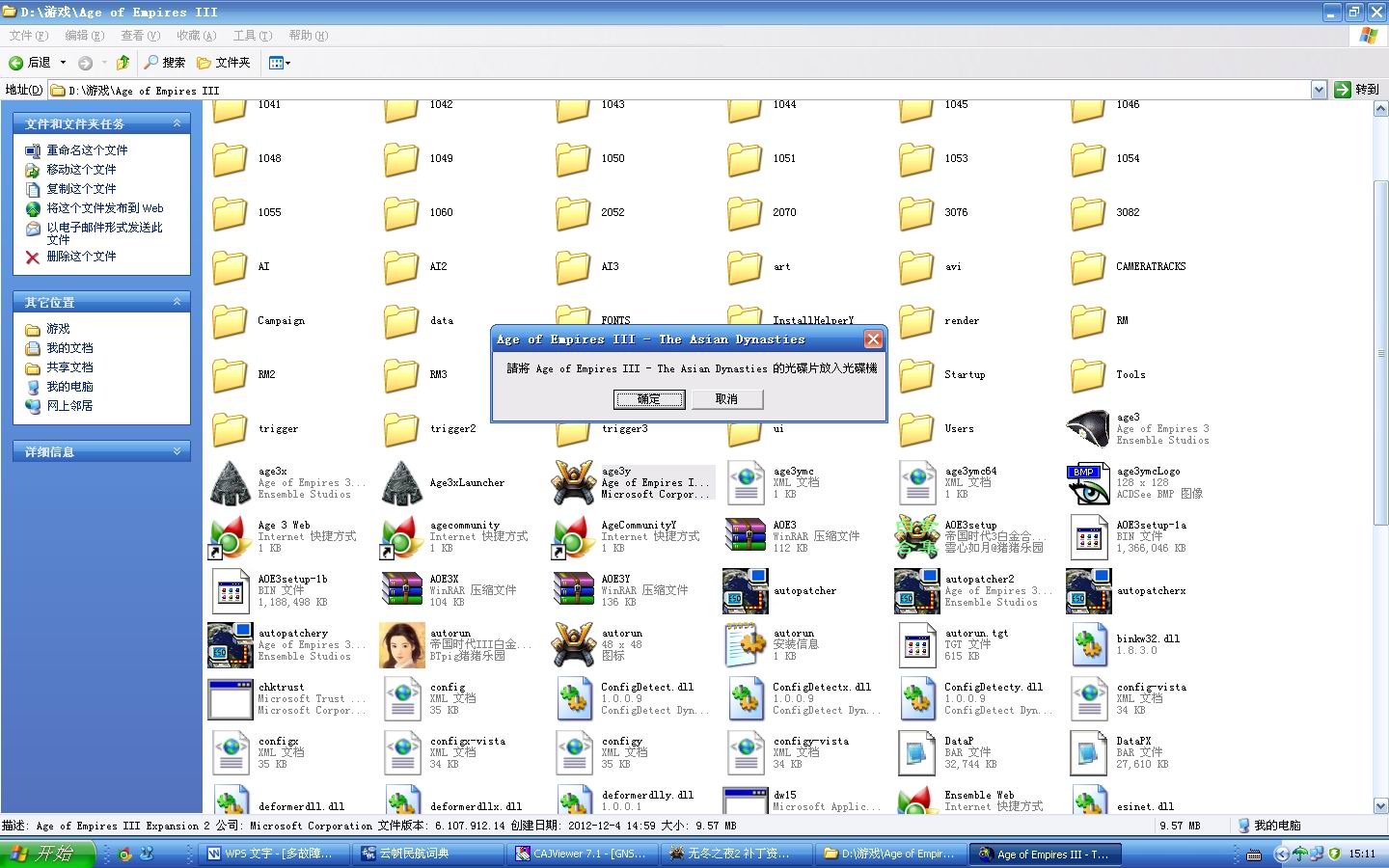The width and height of the screenshot is (1389, 868).
Task: Click the 搜索 search toolbar button
Action: (x=165, y=63)
